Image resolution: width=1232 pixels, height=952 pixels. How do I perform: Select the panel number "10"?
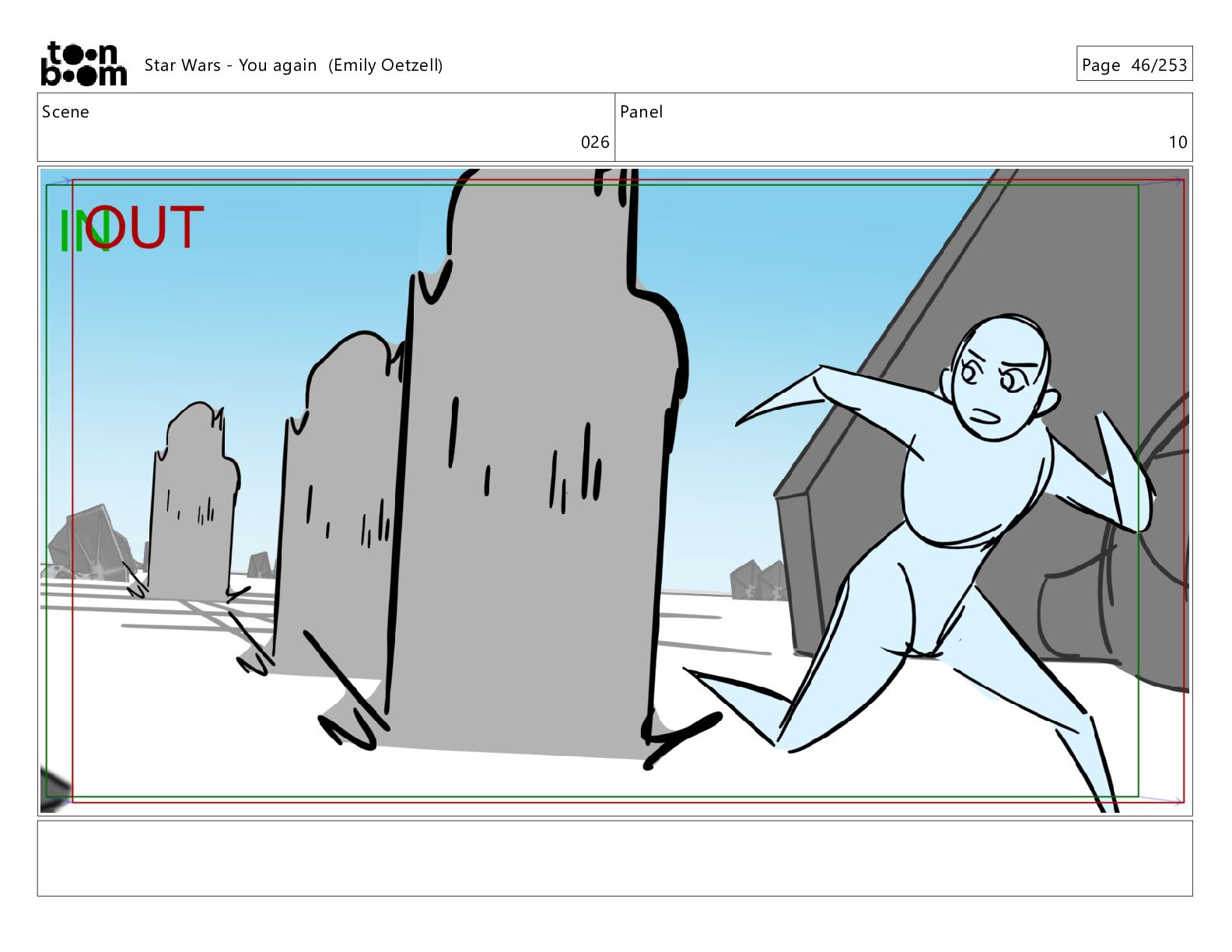[1178, 142]
